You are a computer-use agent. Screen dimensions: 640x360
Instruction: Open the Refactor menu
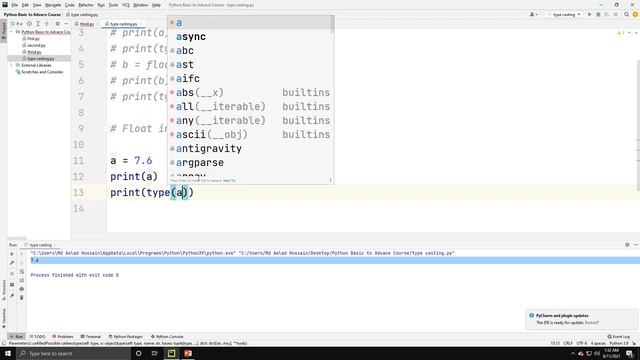[86, 5]
